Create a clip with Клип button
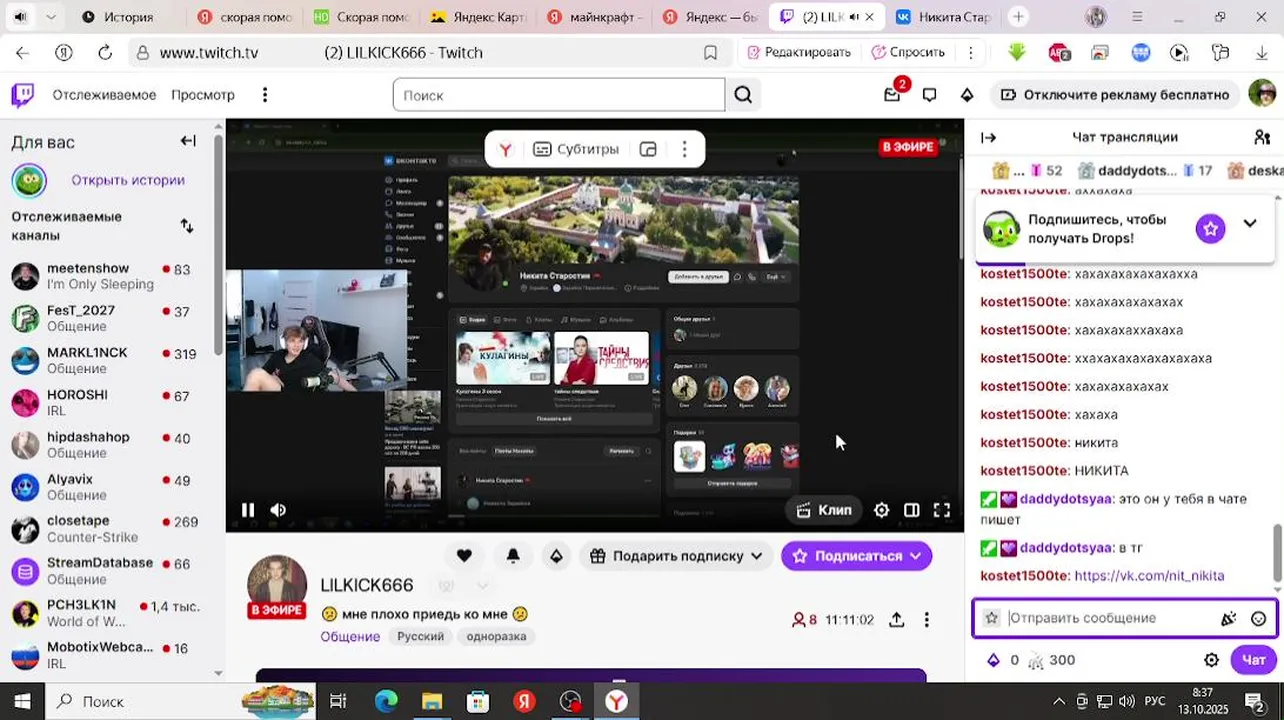Viewport: 1284px width, 720px height. point(824,510)
